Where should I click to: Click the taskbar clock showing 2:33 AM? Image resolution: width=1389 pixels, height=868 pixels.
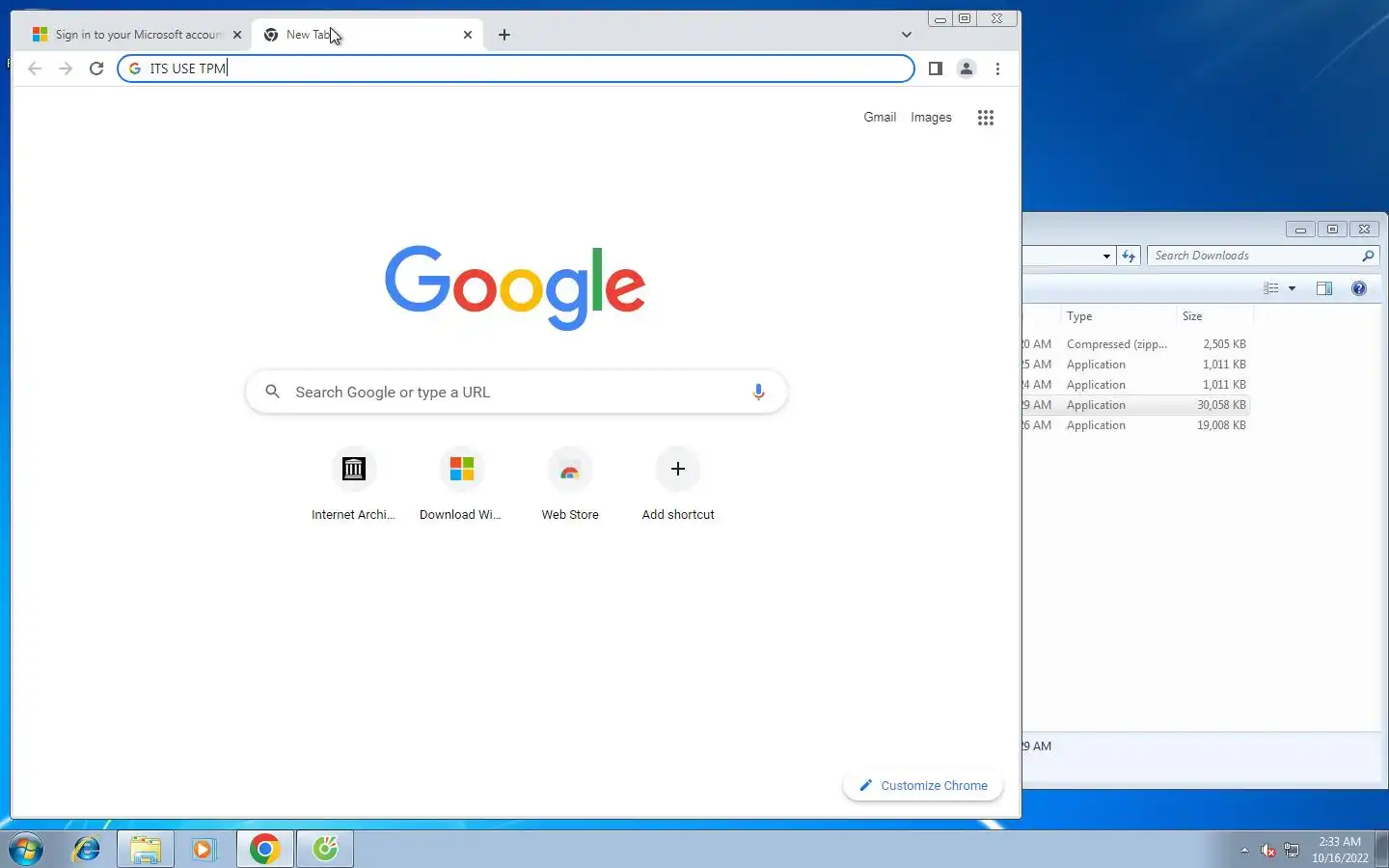[1340, 850]
